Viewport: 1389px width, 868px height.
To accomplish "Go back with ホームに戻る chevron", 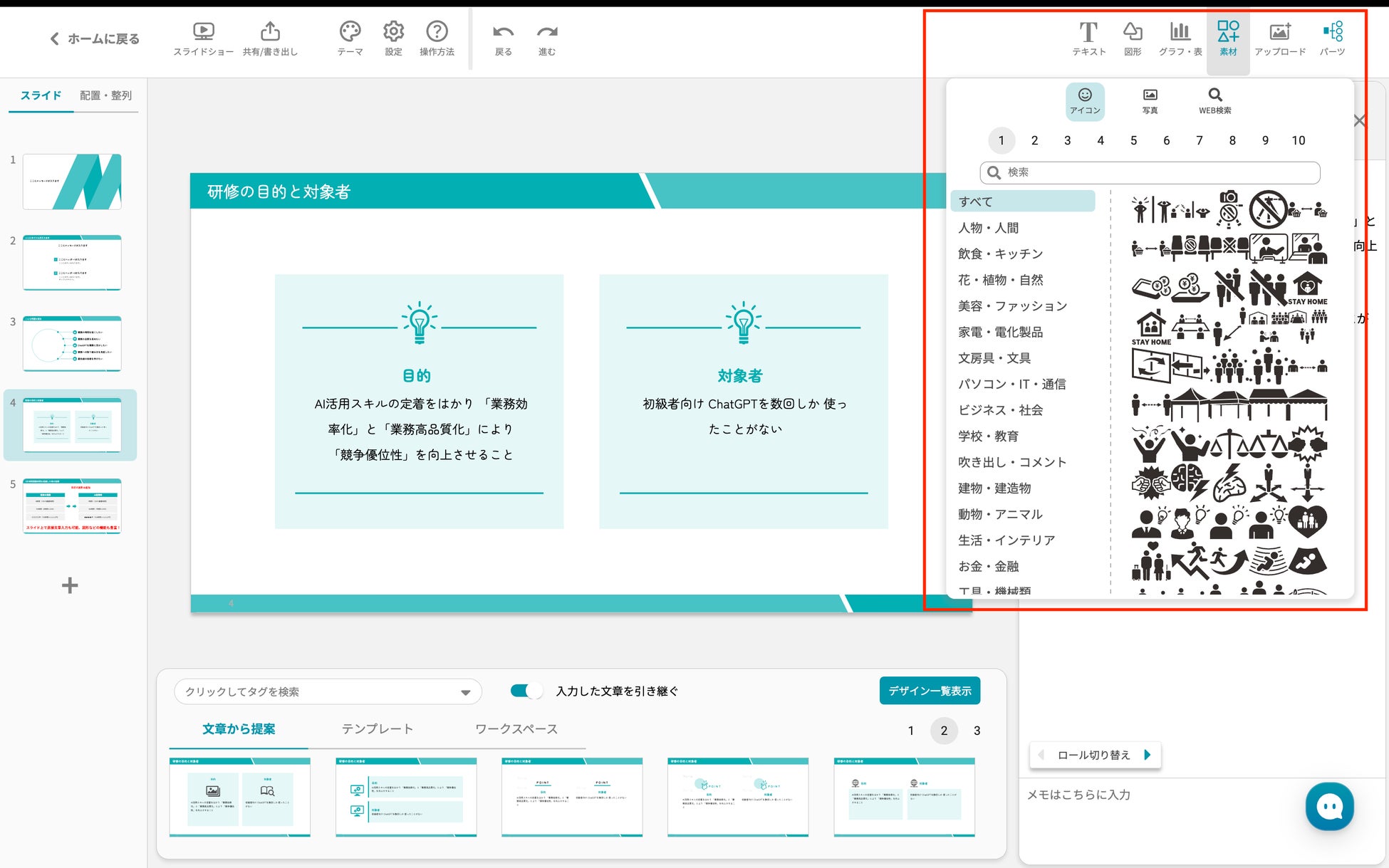I will pos(55,39).
